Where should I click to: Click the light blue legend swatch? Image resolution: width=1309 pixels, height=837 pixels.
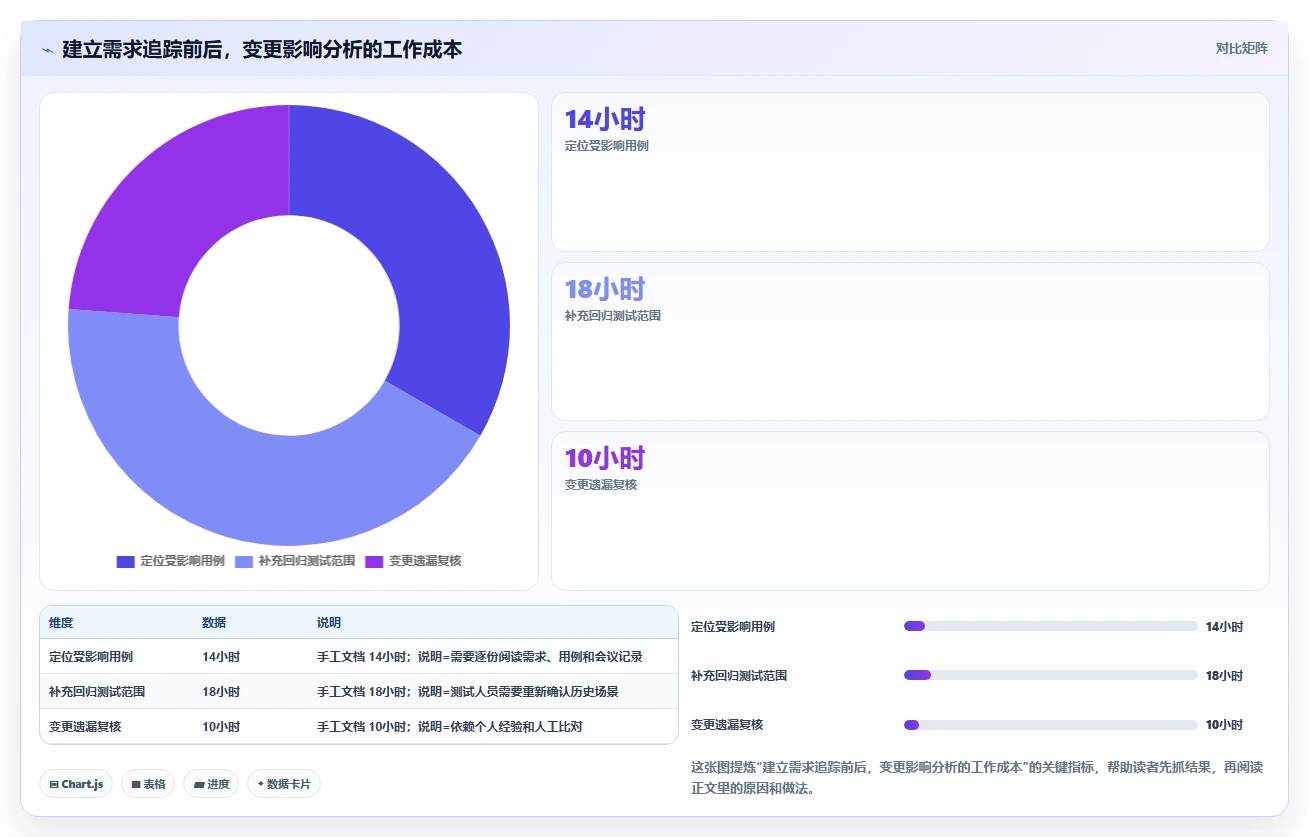pyautogui.click(x=244, y=561)
